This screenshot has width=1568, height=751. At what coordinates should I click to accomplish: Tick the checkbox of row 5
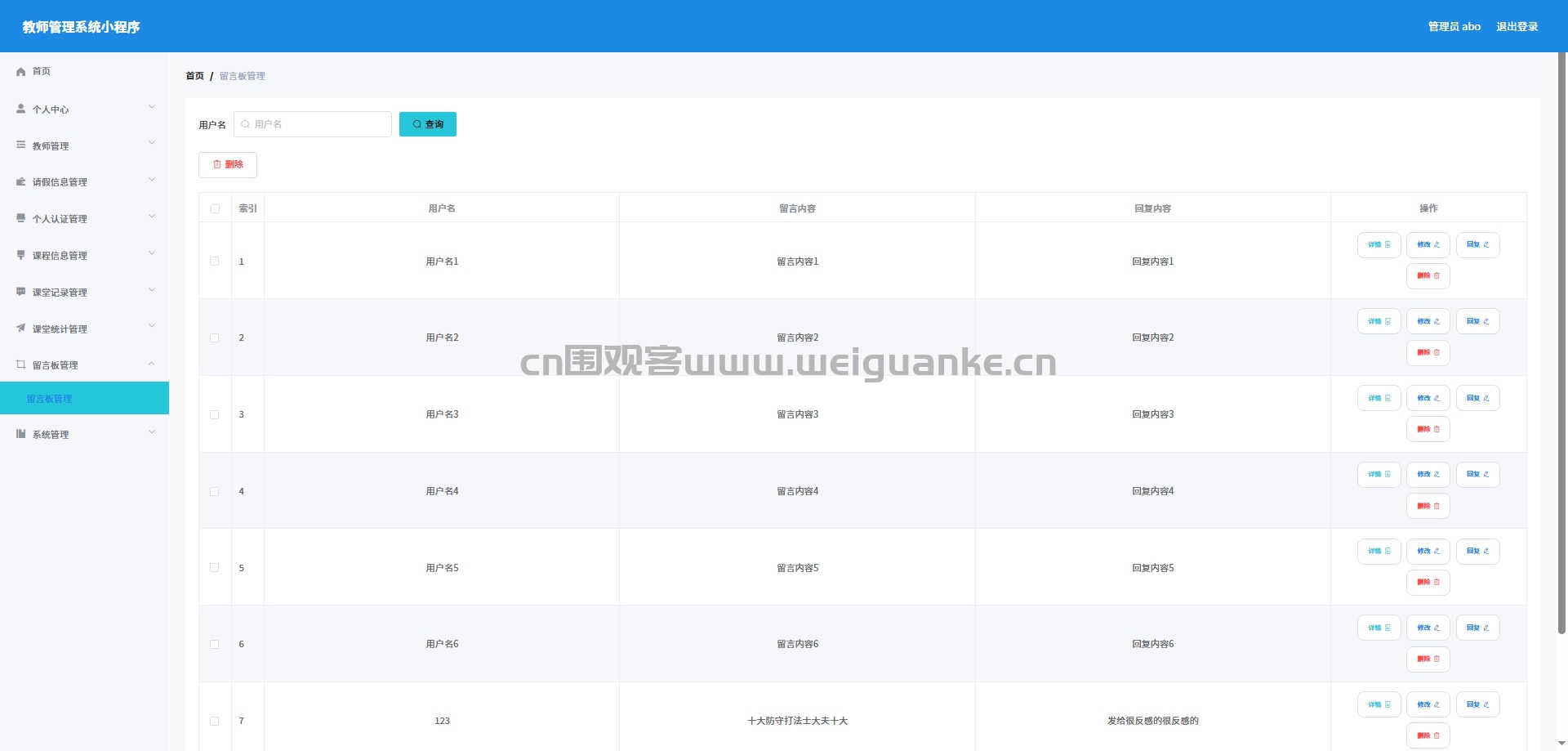pos(215,568)
